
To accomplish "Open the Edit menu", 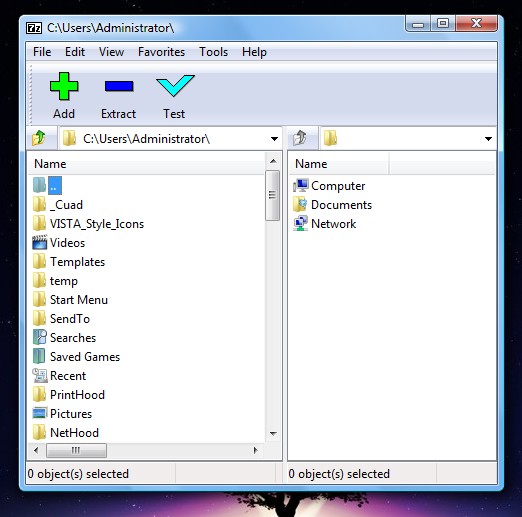I will (x=75, y=52).
